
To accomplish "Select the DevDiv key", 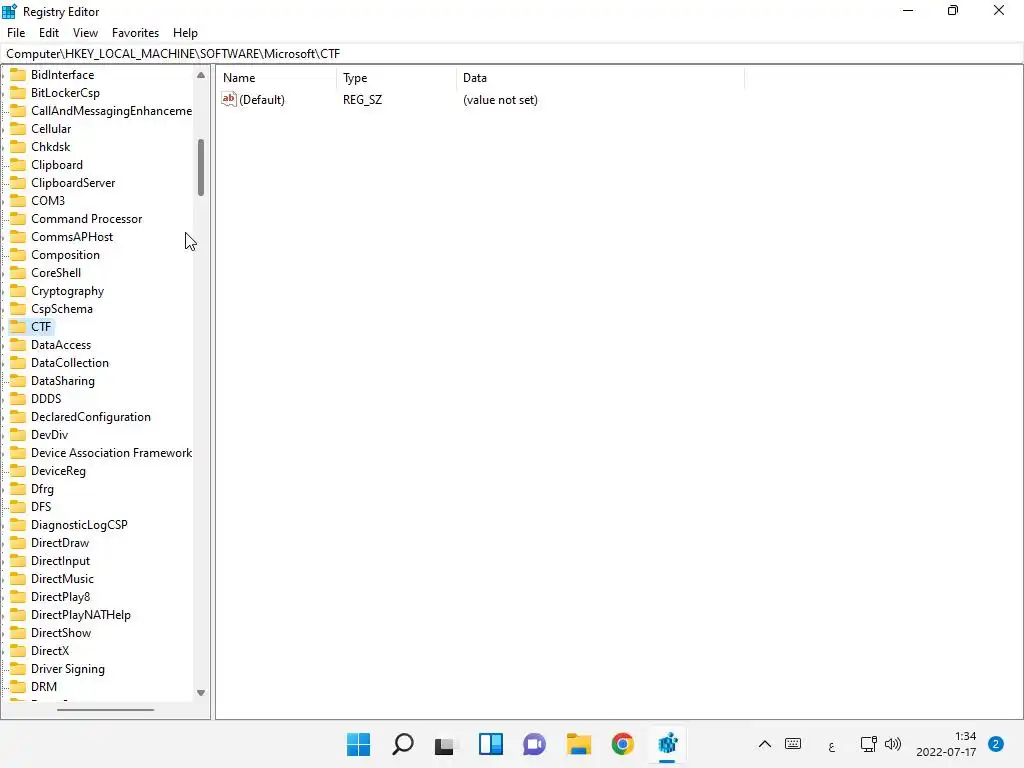I will click(x=50, y=435).
